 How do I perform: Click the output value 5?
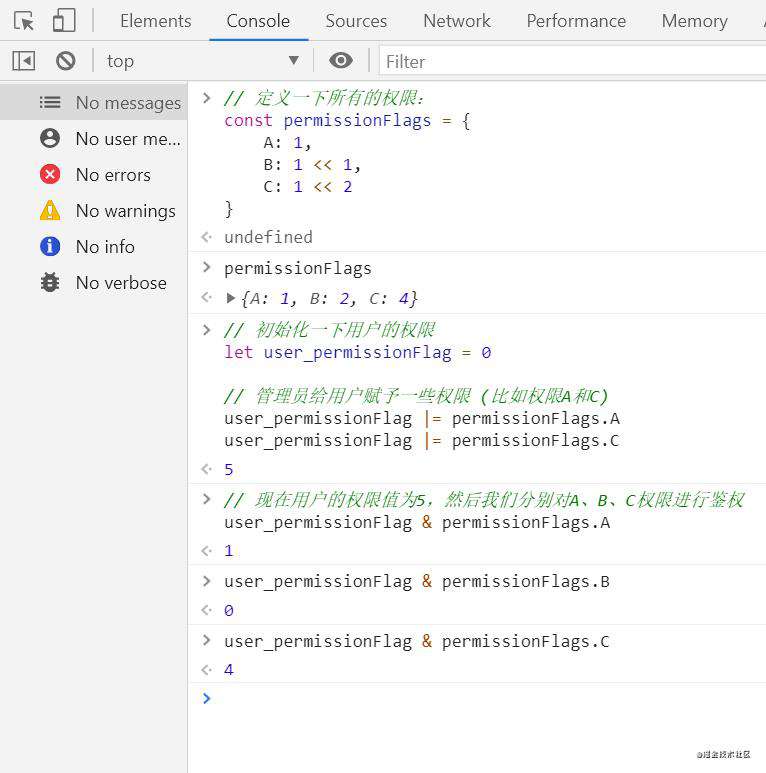pos(229,469)
